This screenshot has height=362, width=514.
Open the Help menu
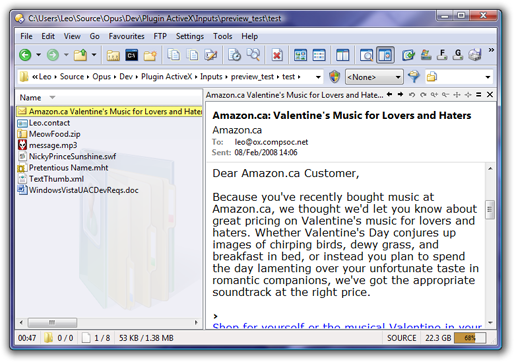coord(250,36)
